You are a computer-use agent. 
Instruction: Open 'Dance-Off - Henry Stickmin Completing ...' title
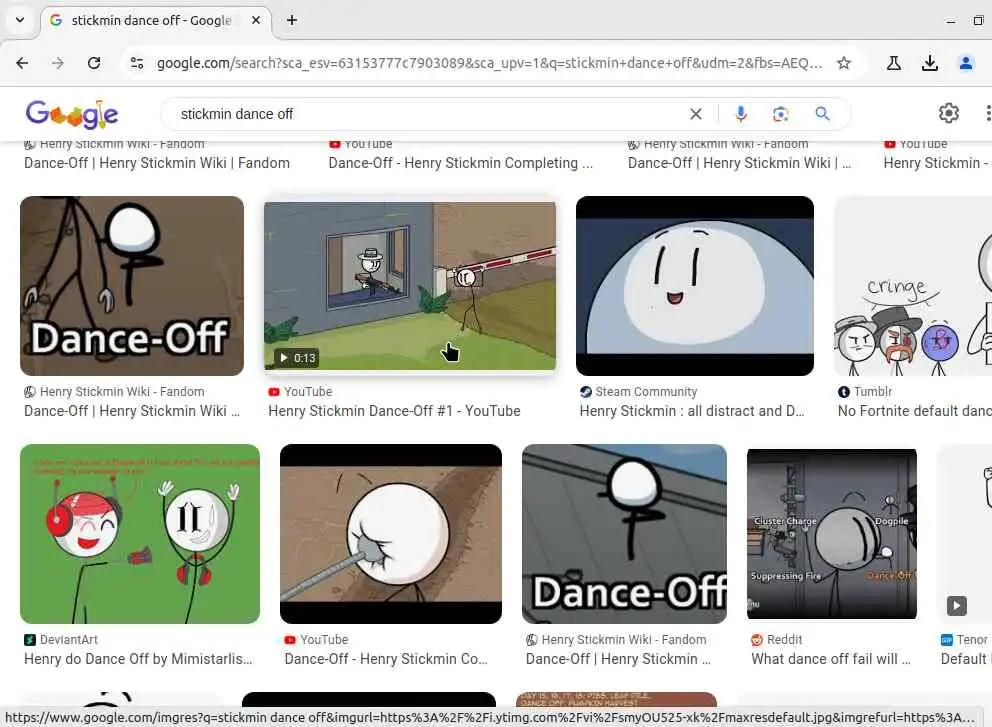[461, 163]
